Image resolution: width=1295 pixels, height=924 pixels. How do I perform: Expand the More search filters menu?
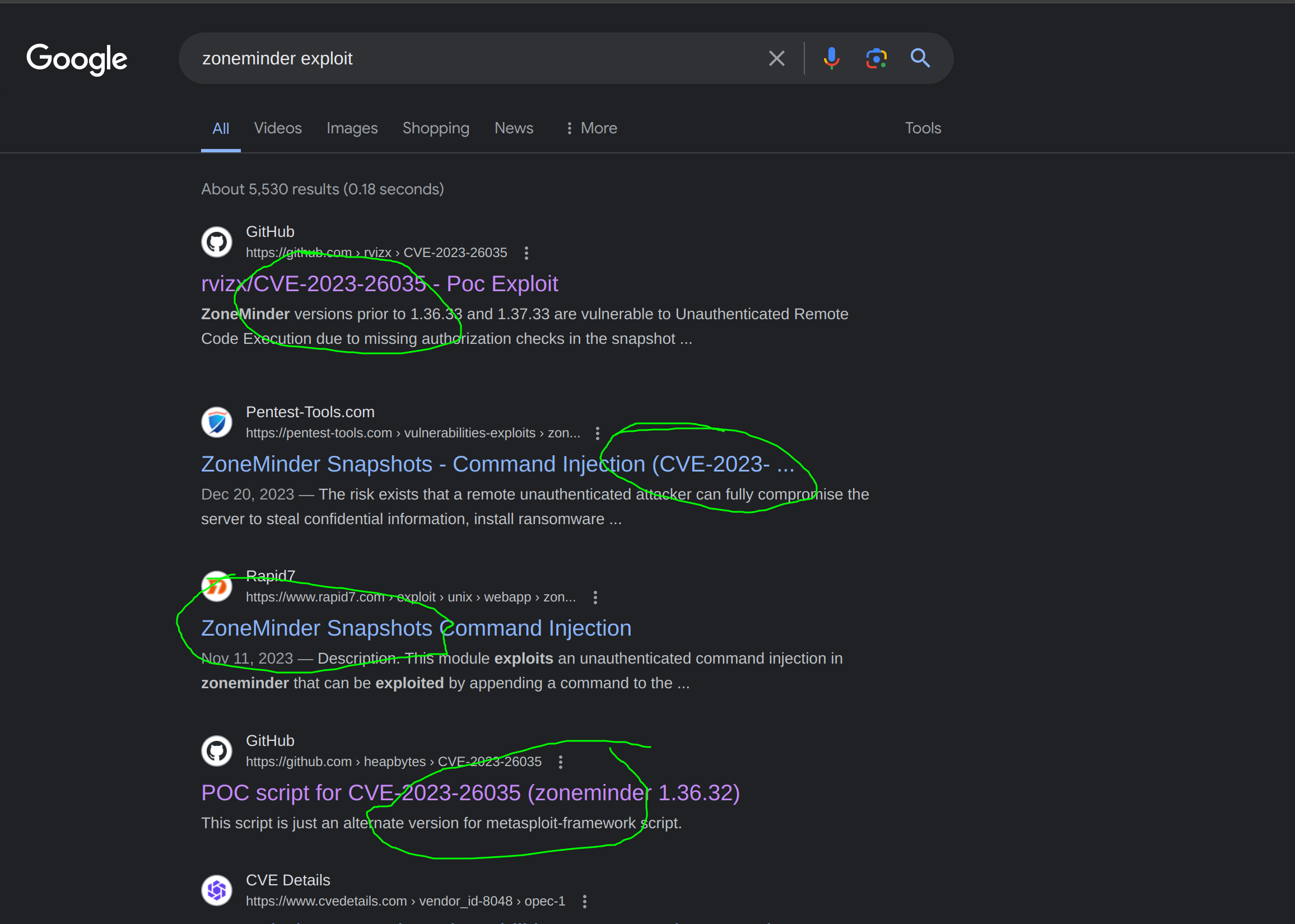coord(591,128)
